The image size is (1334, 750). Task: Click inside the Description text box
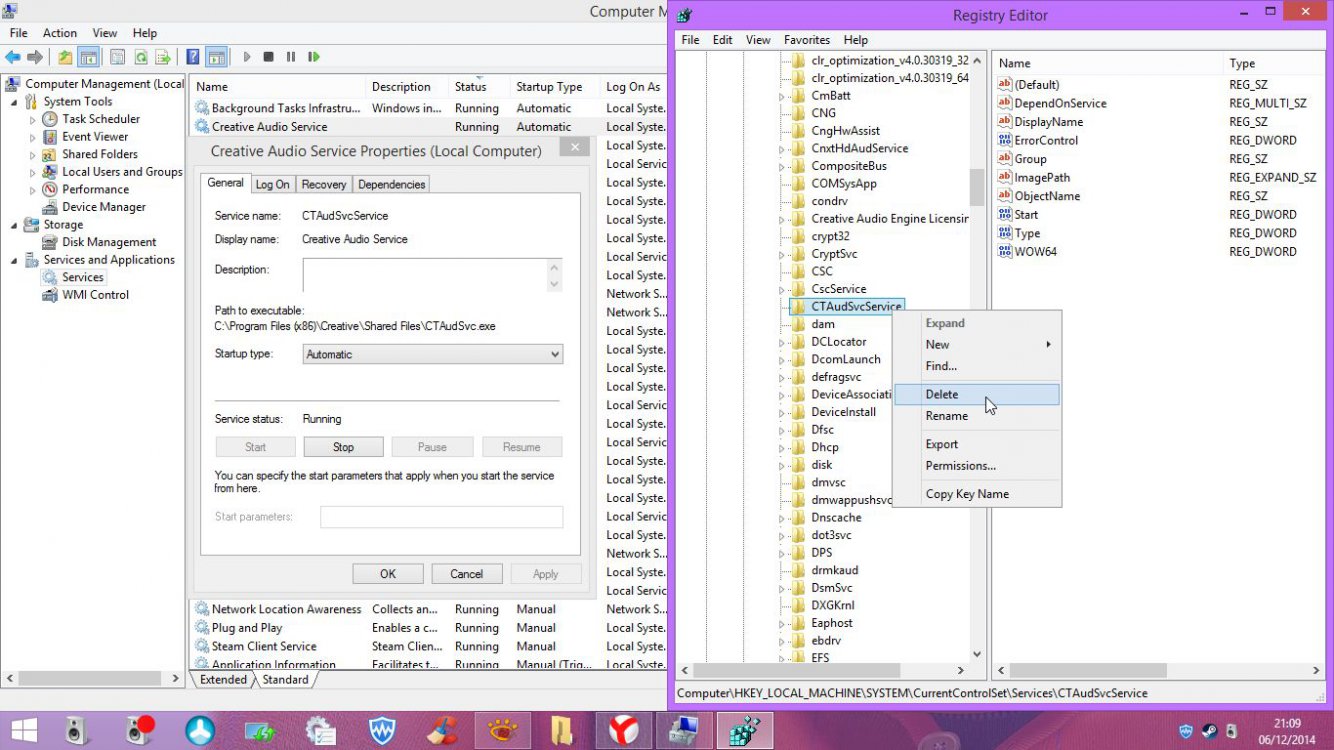(424, 275)
